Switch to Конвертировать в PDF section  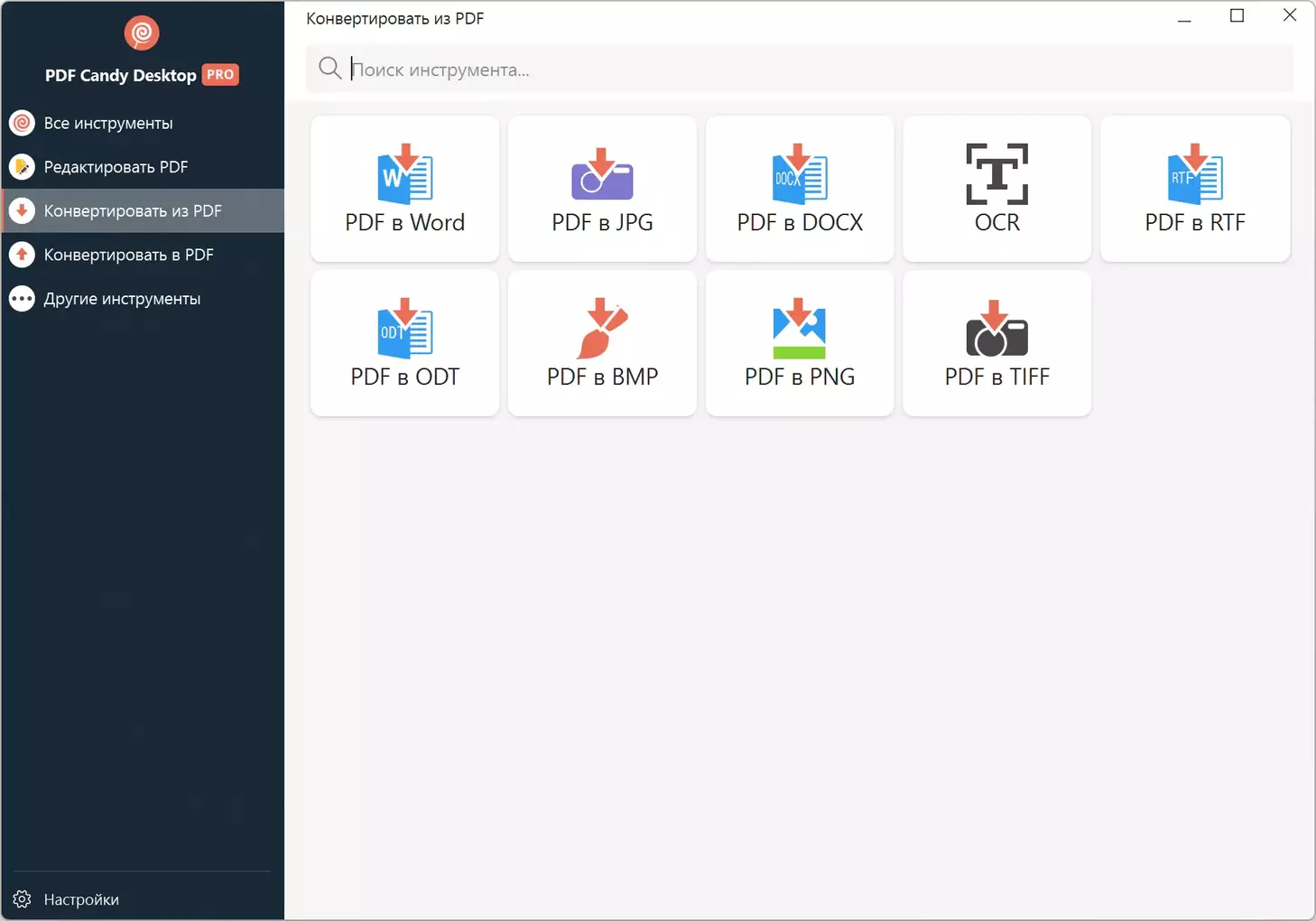143,255
